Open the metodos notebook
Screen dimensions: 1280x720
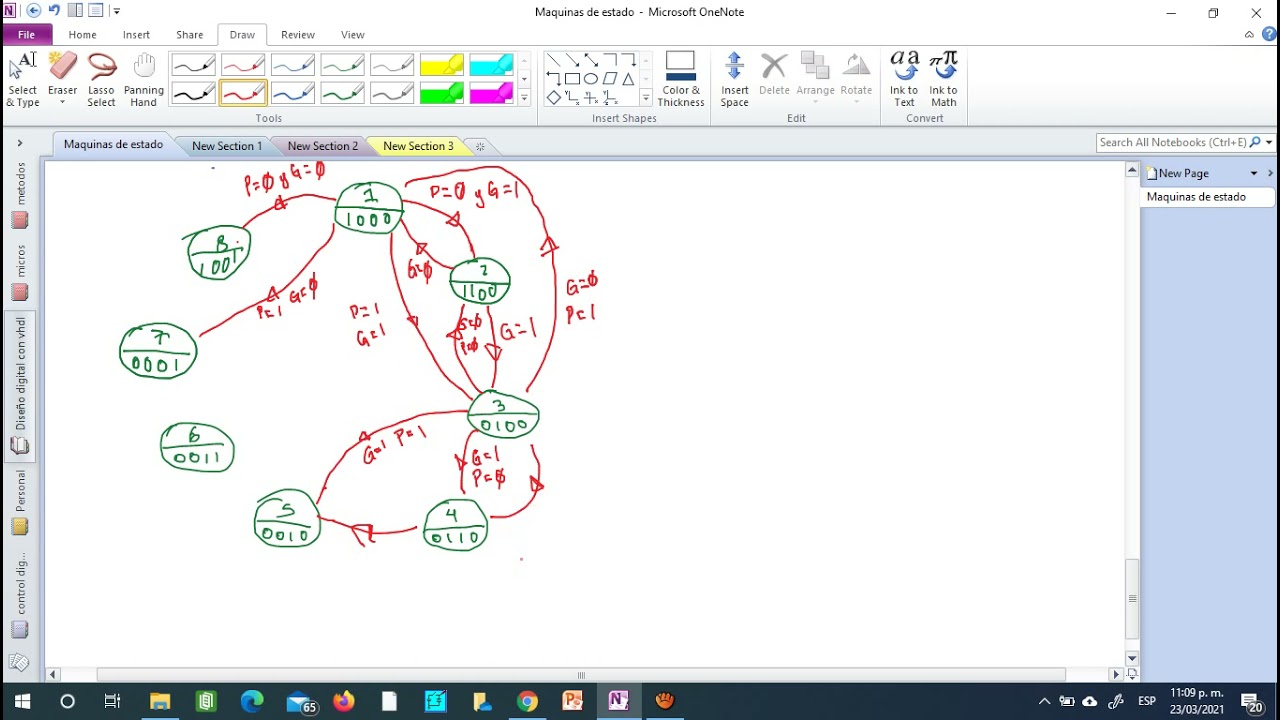tap(20, 195)
